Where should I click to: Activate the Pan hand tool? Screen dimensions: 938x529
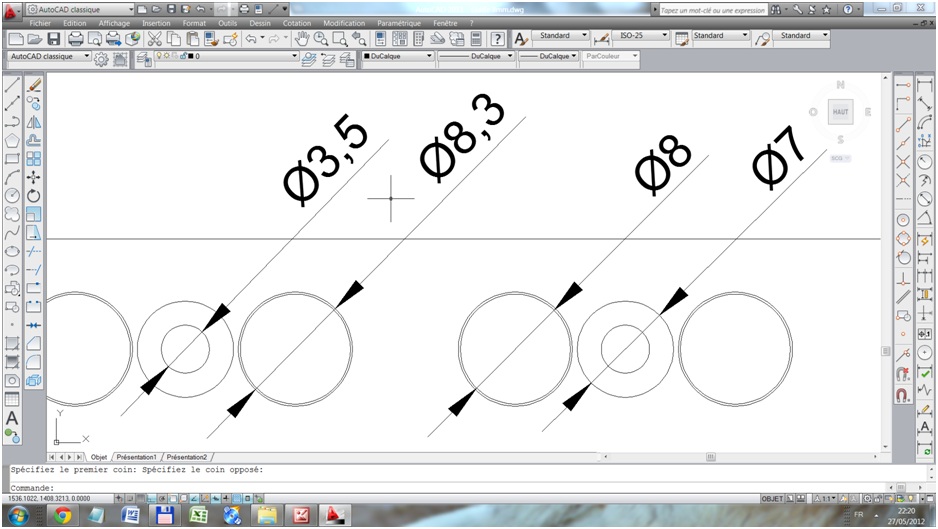[x=302, y=39]
